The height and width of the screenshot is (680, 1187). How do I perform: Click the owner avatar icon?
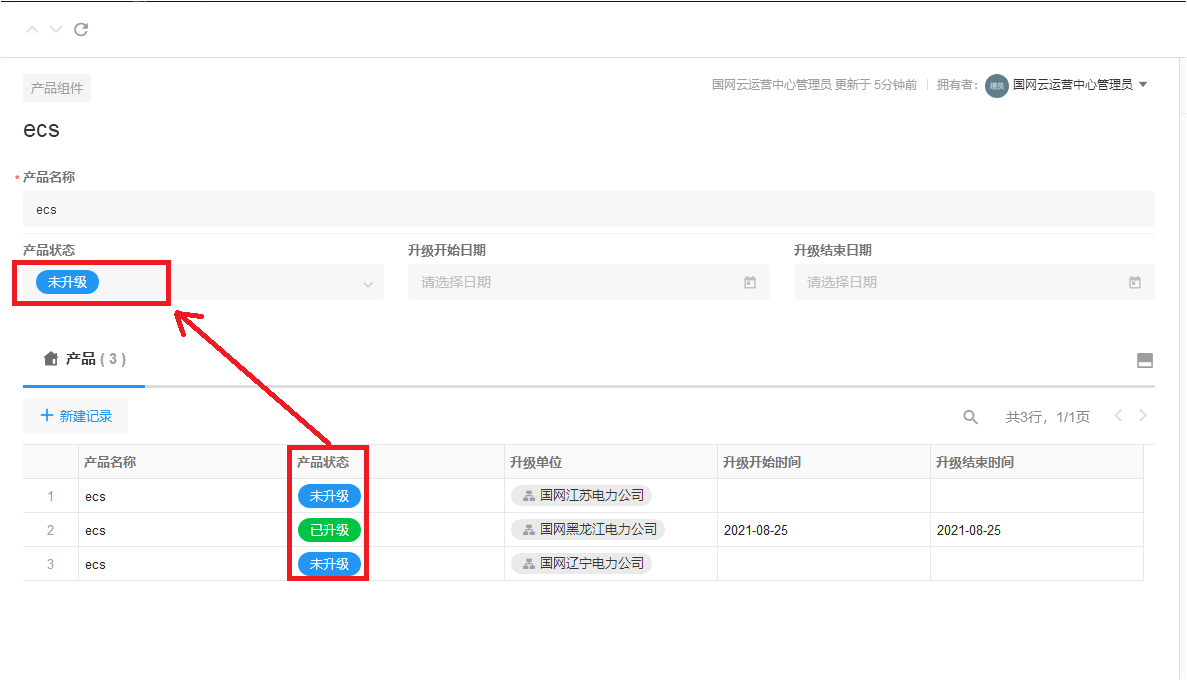996,86
